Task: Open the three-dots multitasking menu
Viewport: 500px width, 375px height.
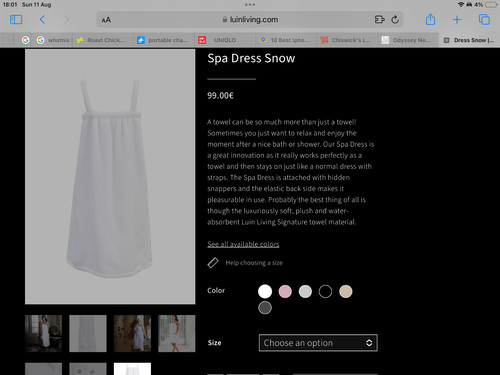Action: coord(250,5)
